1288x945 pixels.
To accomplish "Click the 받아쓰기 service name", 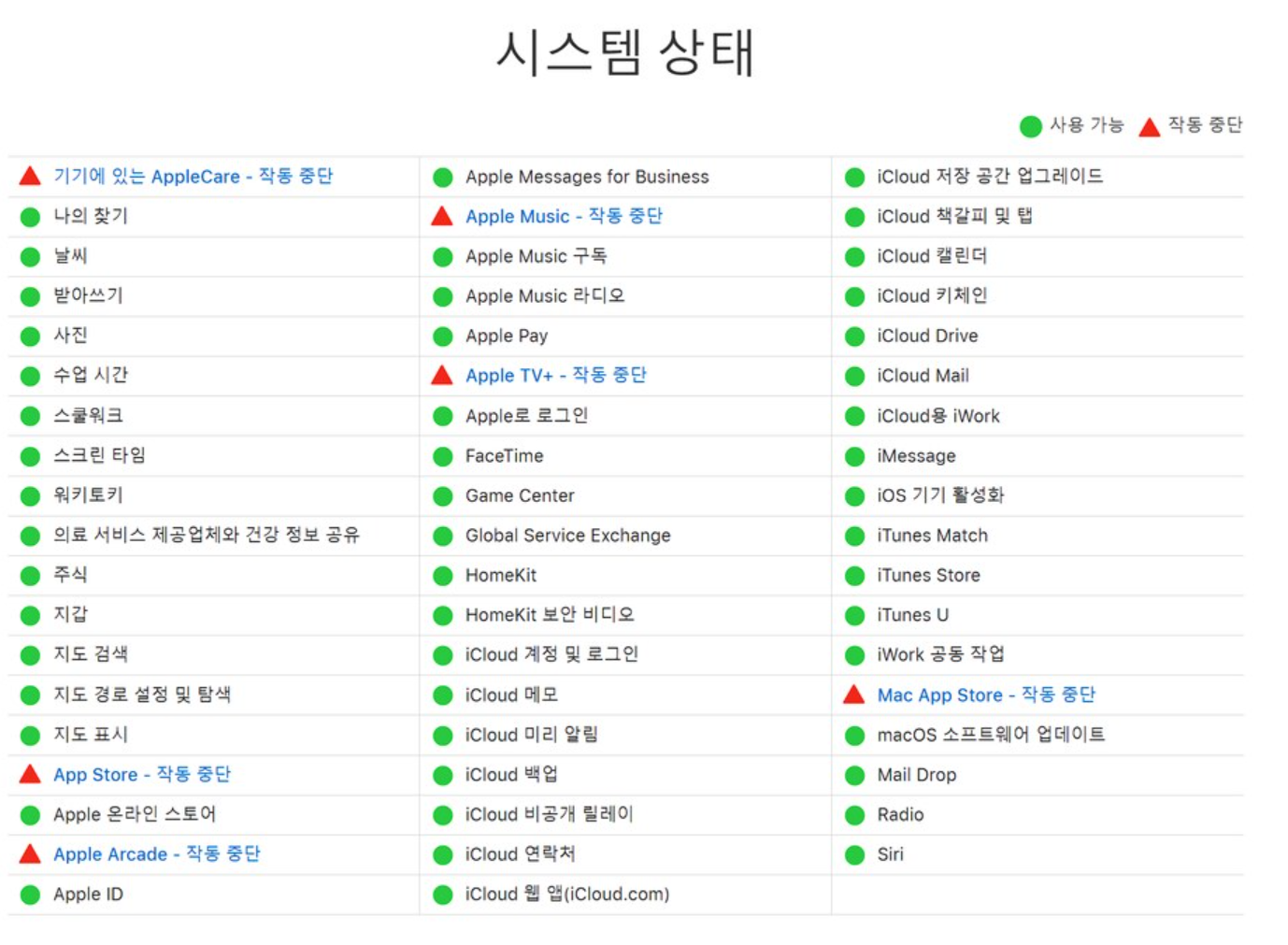I will [x=88, y=295].
